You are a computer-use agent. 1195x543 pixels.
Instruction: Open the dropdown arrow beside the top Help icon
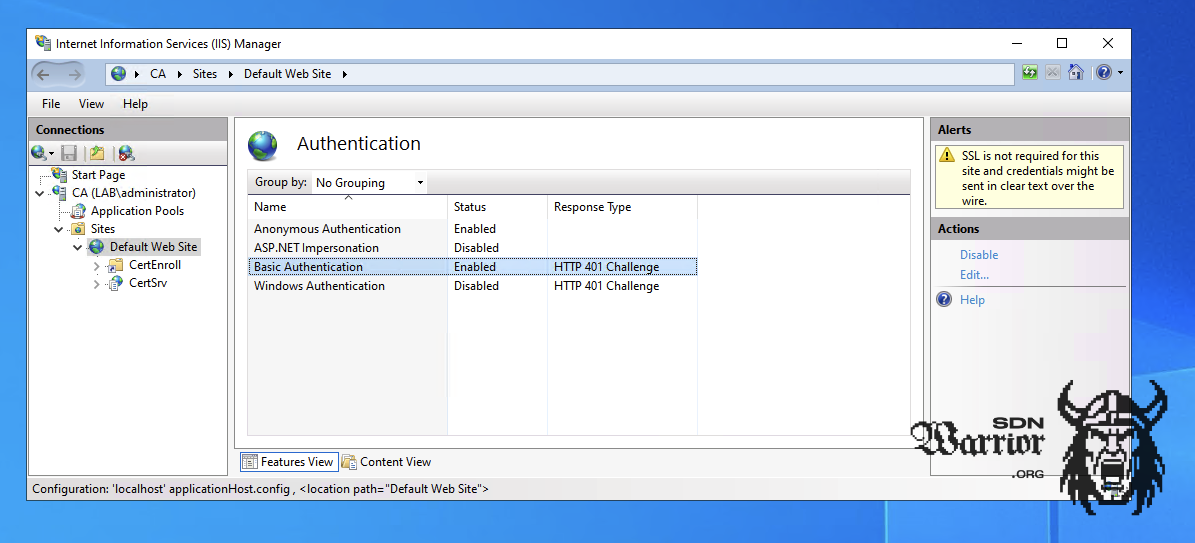click(x=1120, y=73)
